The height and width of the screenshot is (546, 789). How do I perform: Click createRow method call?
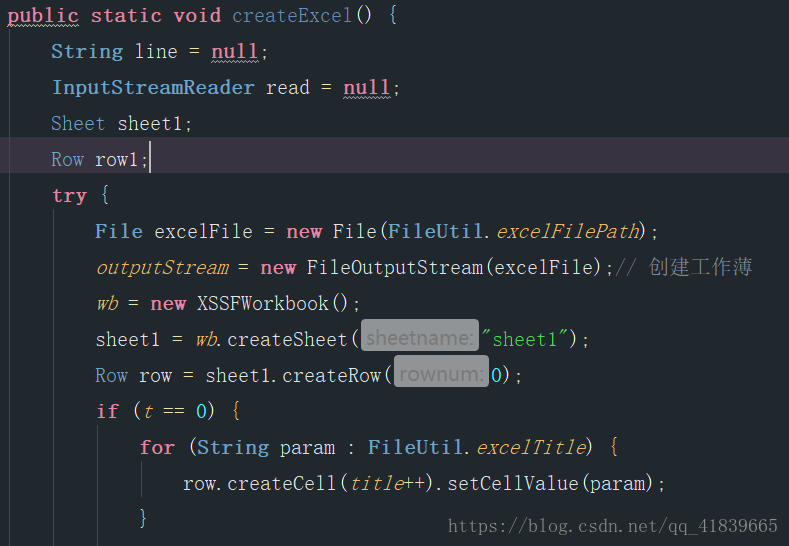(x=331, y=375)
